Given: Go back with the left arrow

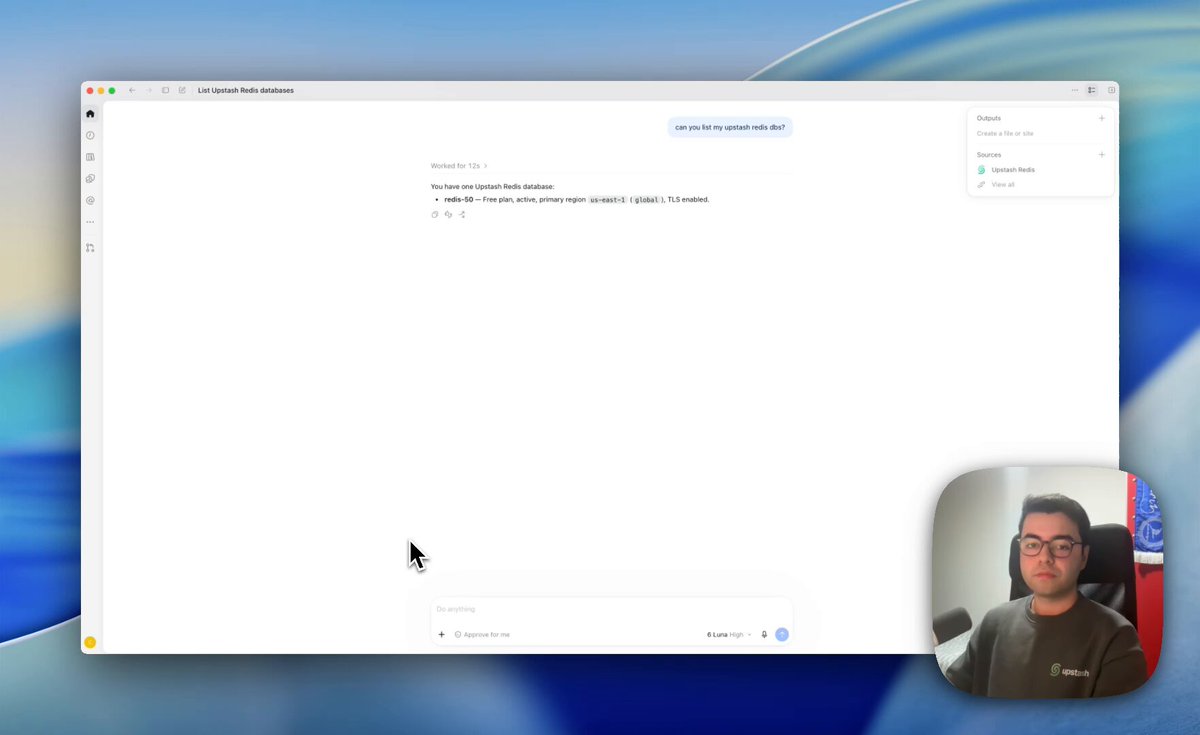Looking at the screenshot, I should [x=132, y=90].
